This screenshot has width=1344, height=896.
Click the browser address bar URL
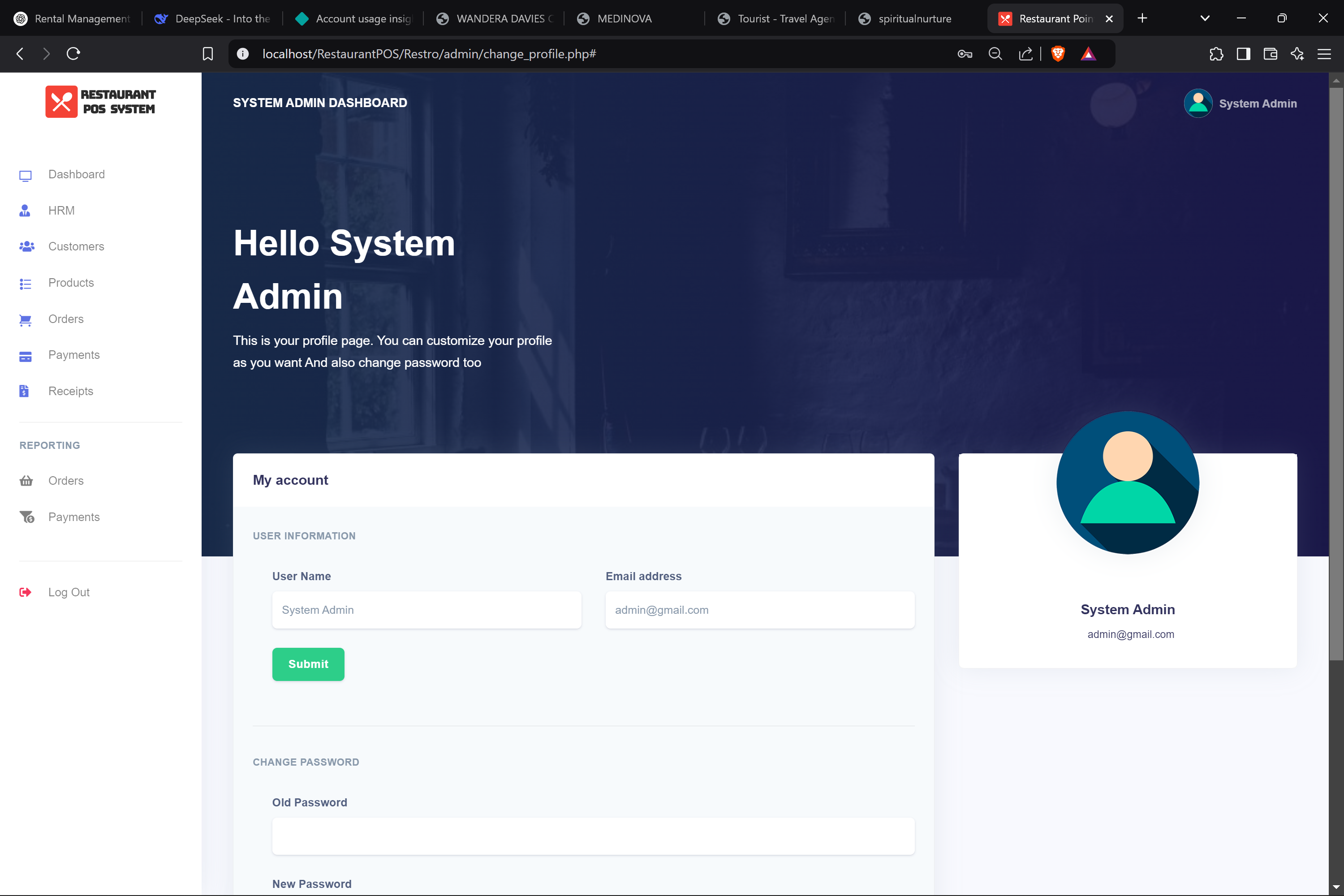429,54
